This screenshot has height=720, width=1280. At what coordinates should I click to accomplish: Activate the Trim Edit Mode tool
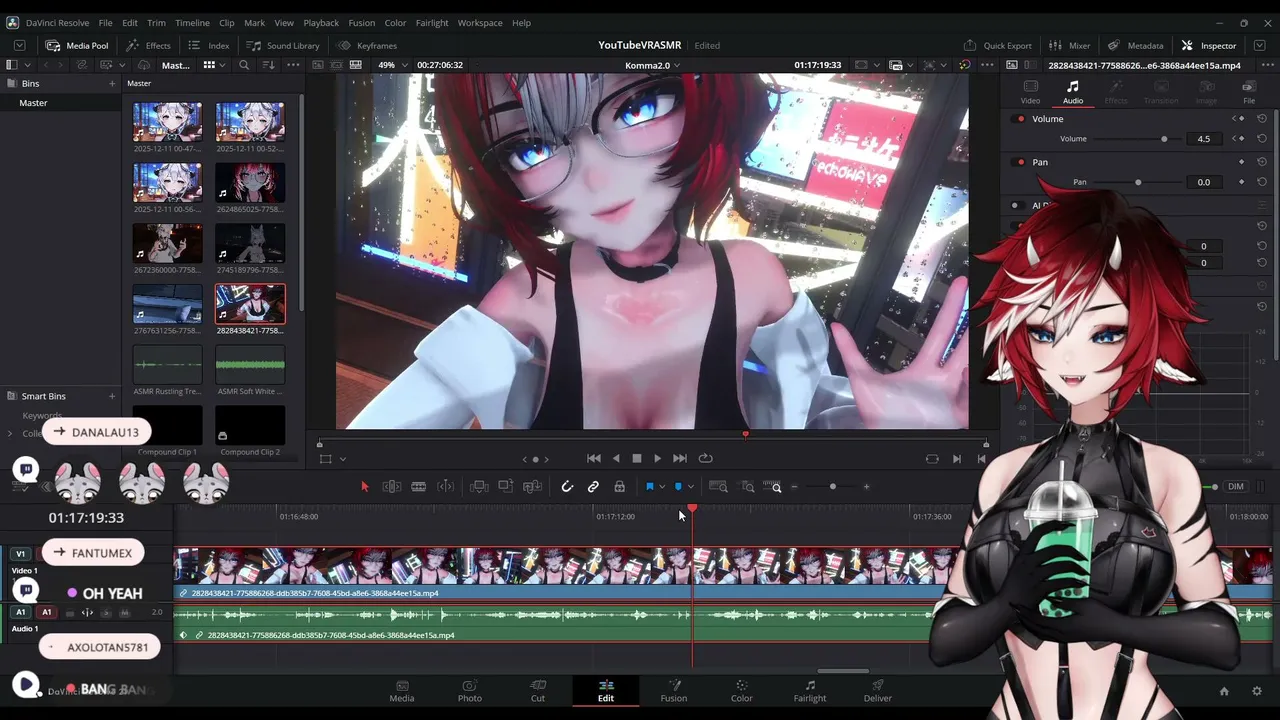tap(392, 487)
